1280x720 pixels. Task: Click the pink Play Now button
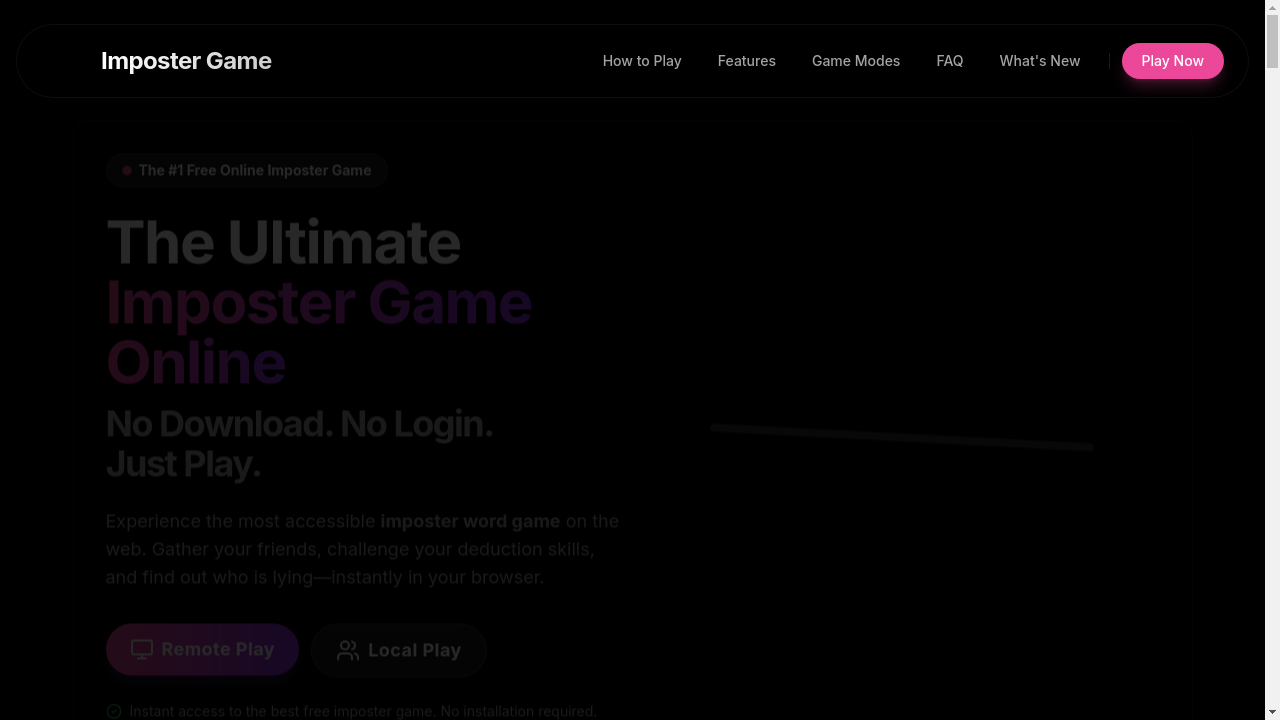(x=1173, y=61)
